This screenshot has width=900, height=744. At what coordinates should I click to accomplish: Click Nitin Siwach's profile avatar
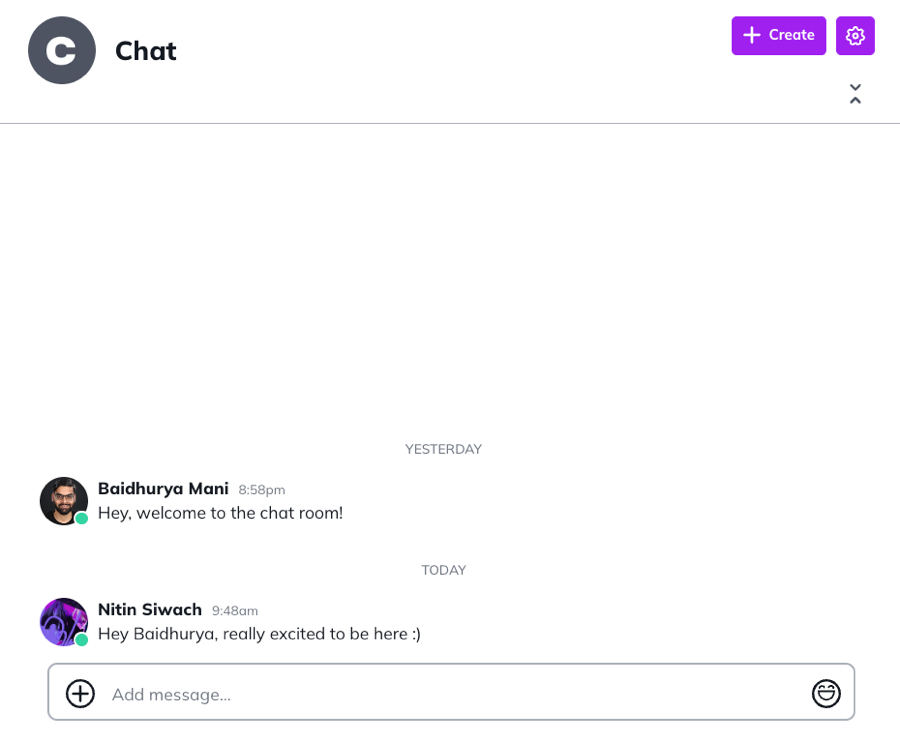pyautogui.click(x=63, y=621)
